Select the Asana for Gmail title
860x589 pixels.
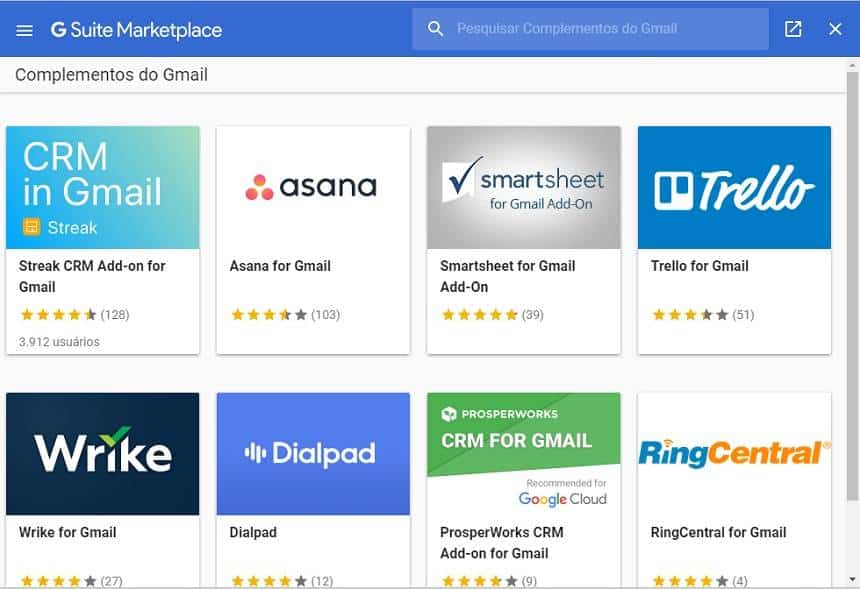[x=280, y=266]
